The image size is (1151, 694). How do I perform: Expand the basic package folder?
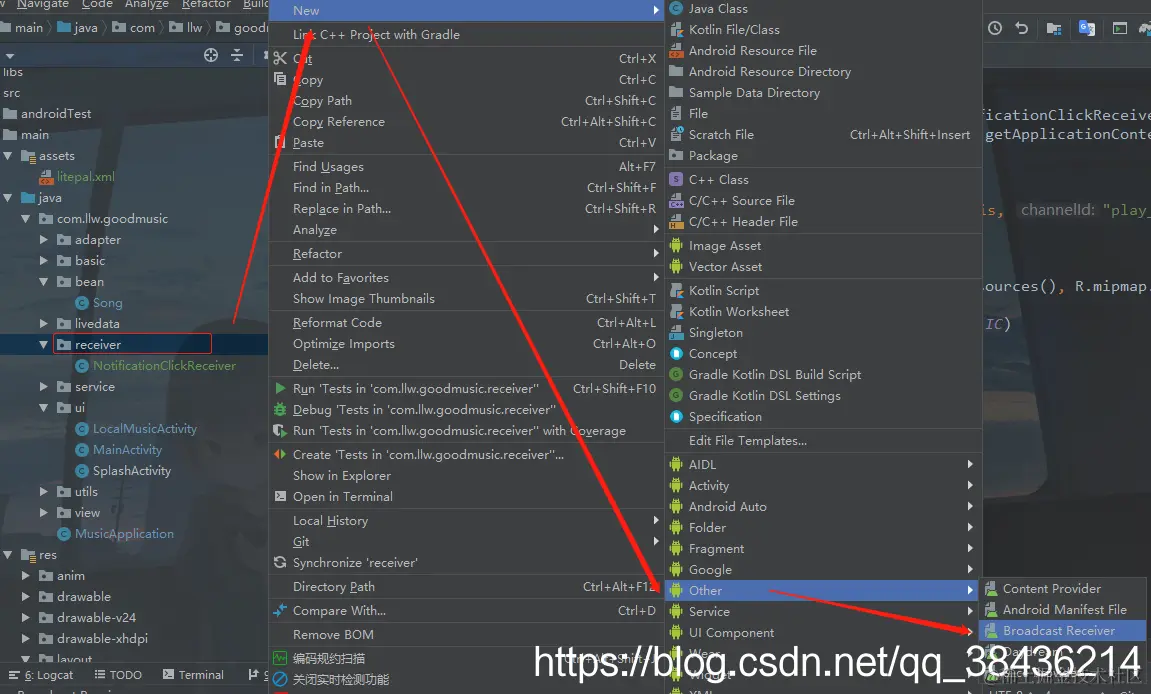pos(43,261)
